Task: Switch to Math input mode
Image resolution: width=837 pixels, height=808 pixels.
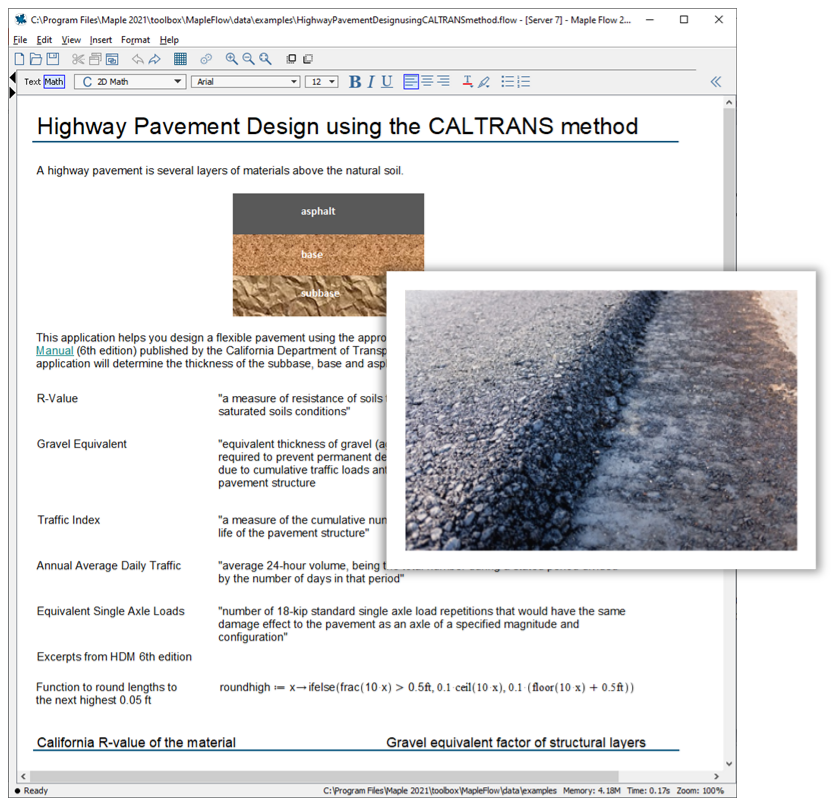Action: coord(54,82)
